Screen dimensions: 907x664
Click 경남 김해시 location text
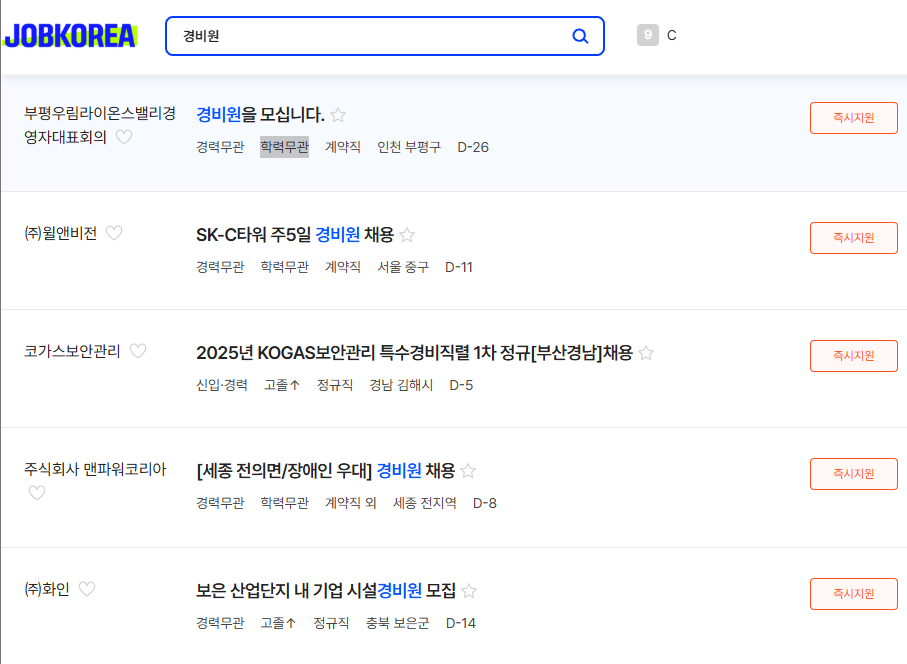(x=401, y=385)
